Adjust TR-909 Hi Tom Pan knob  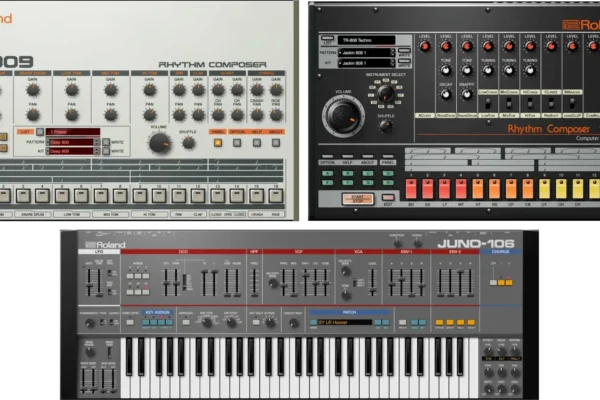pos(149,114)
